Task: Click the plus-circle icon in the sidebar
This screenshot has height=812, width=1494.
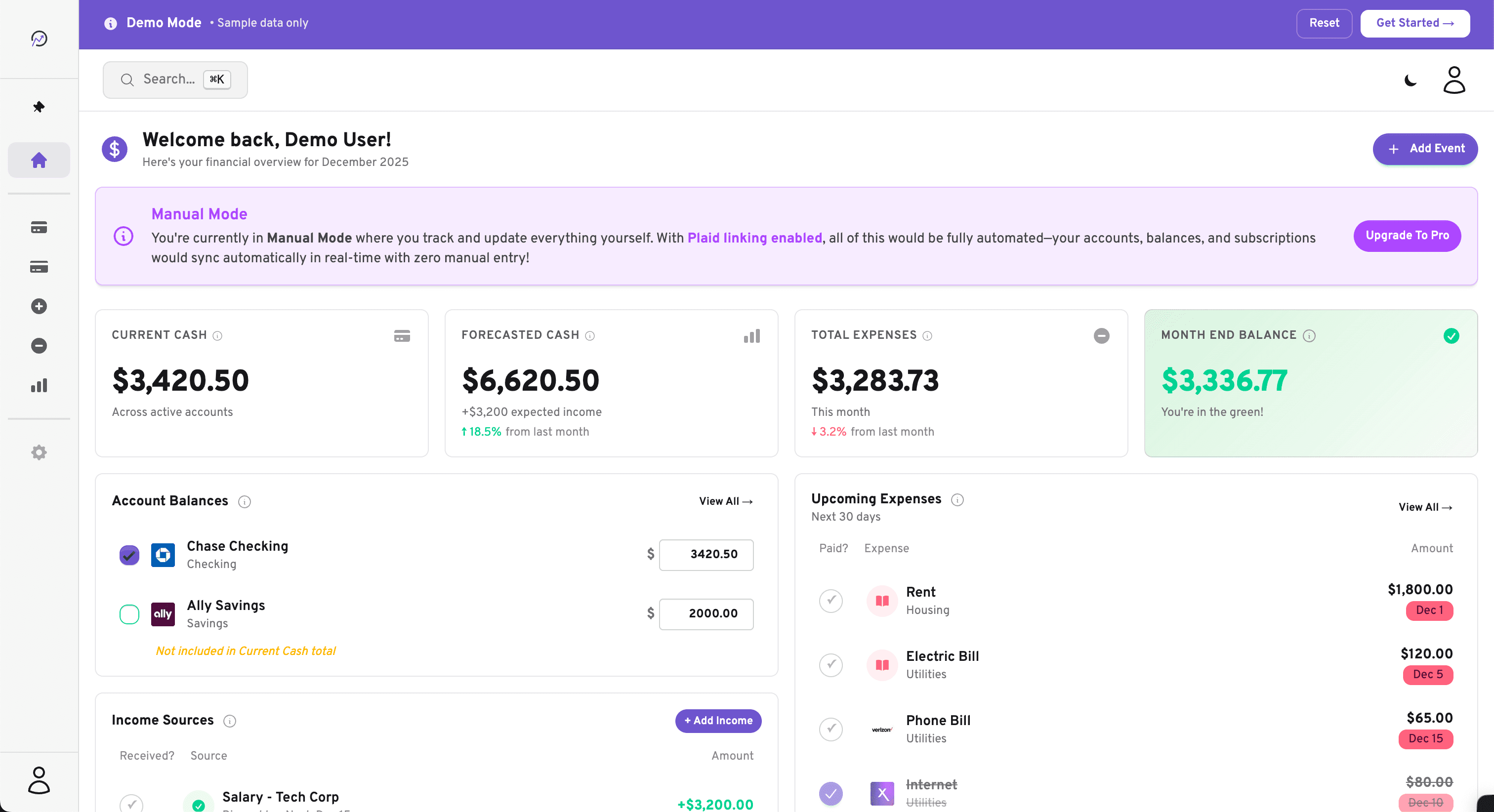Action: click(38, 306)
